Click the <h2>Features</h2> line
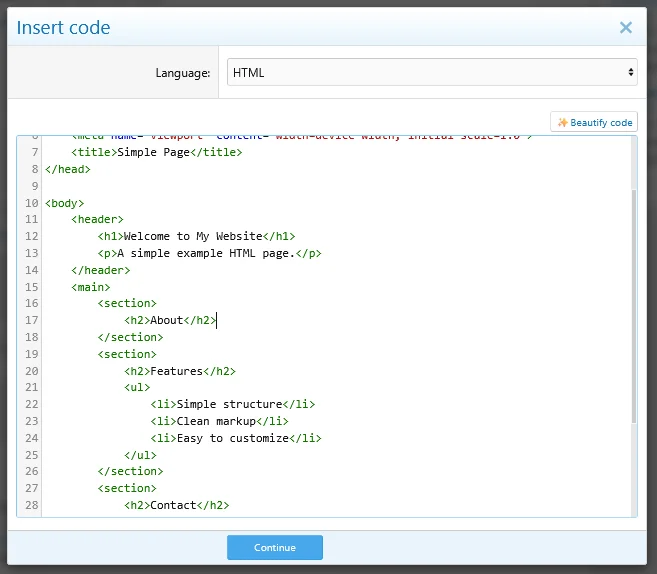Viewport: 657px width, 574px height. (x=180, y=371)
